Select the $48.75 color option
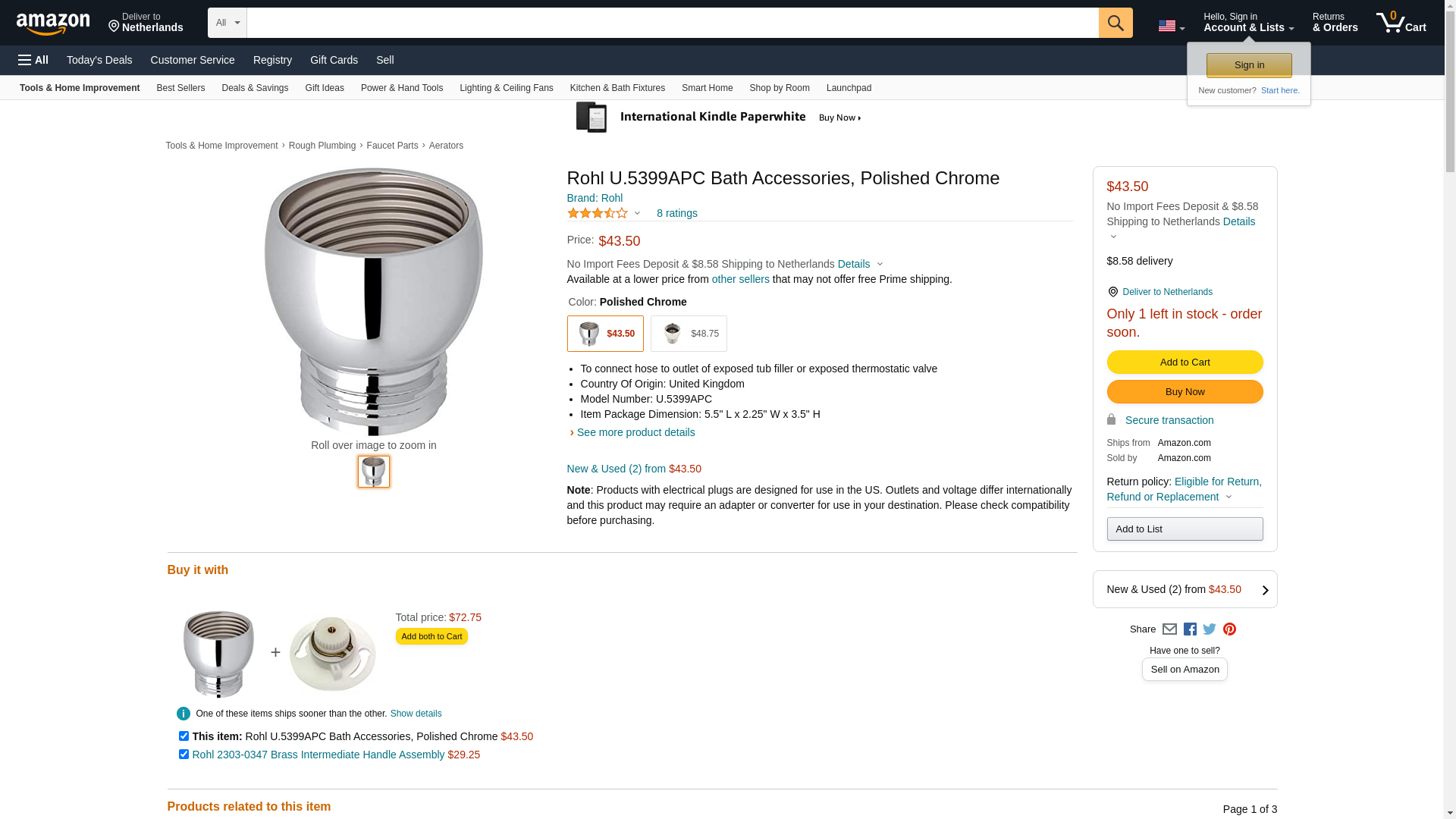 click(x=689, y=334)
